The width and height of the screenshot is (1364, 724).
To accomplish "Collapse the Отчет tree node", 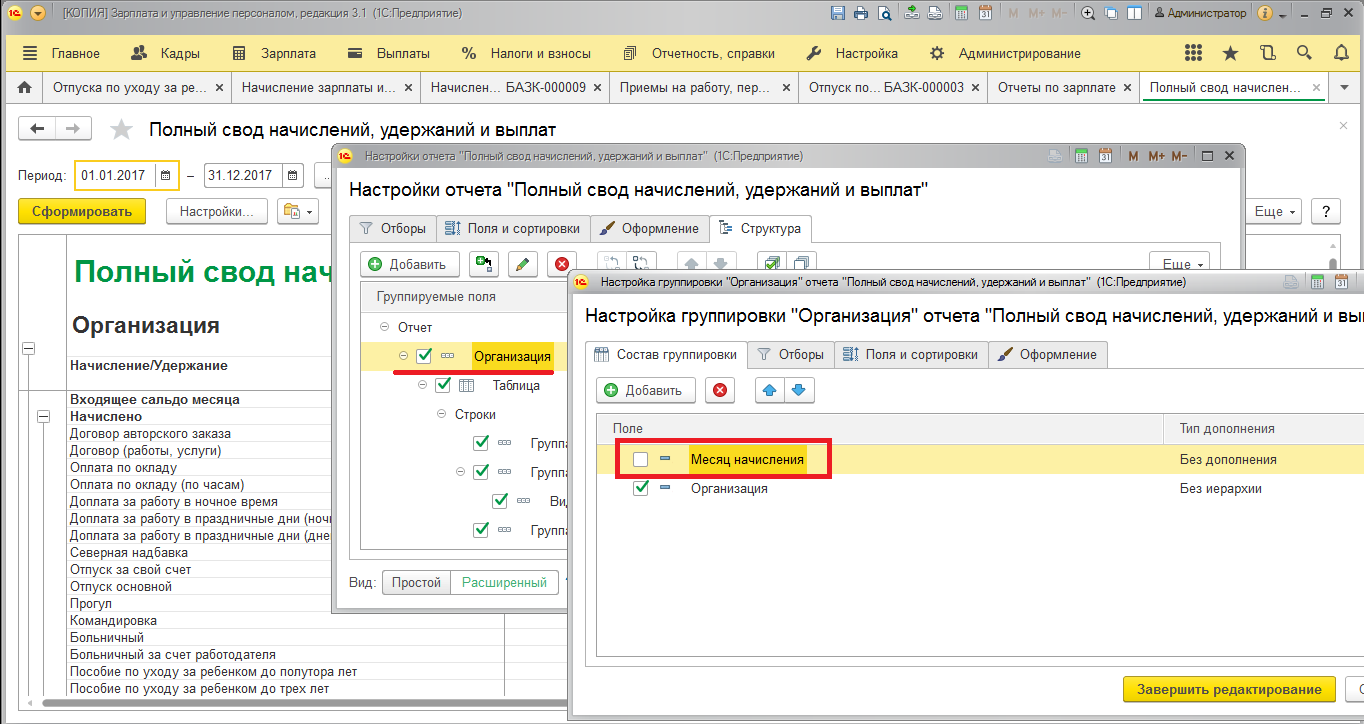I will pyautogui.click(x=385, y=327).
